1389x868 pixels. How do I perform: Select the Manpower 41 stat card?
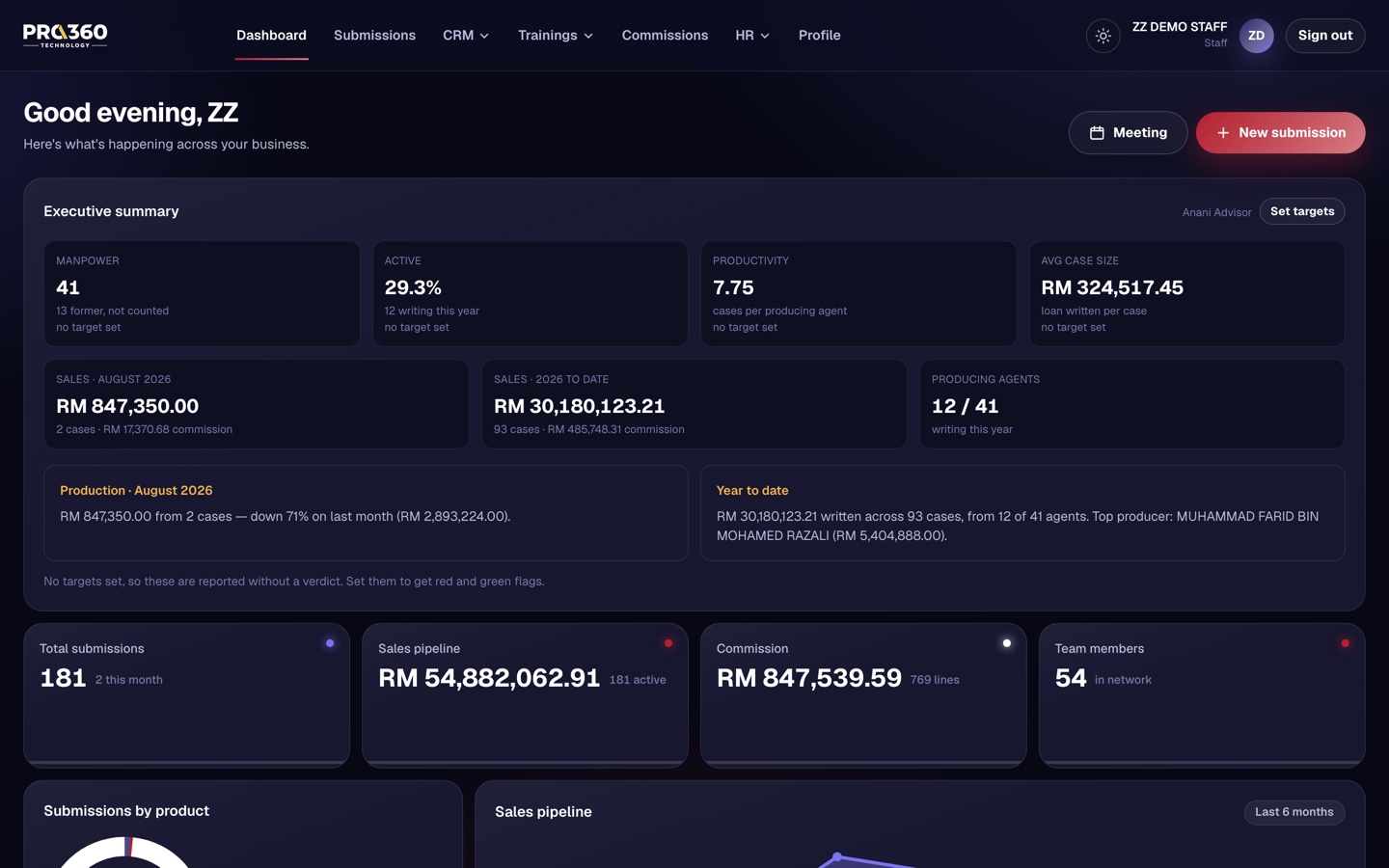(202, 293)
